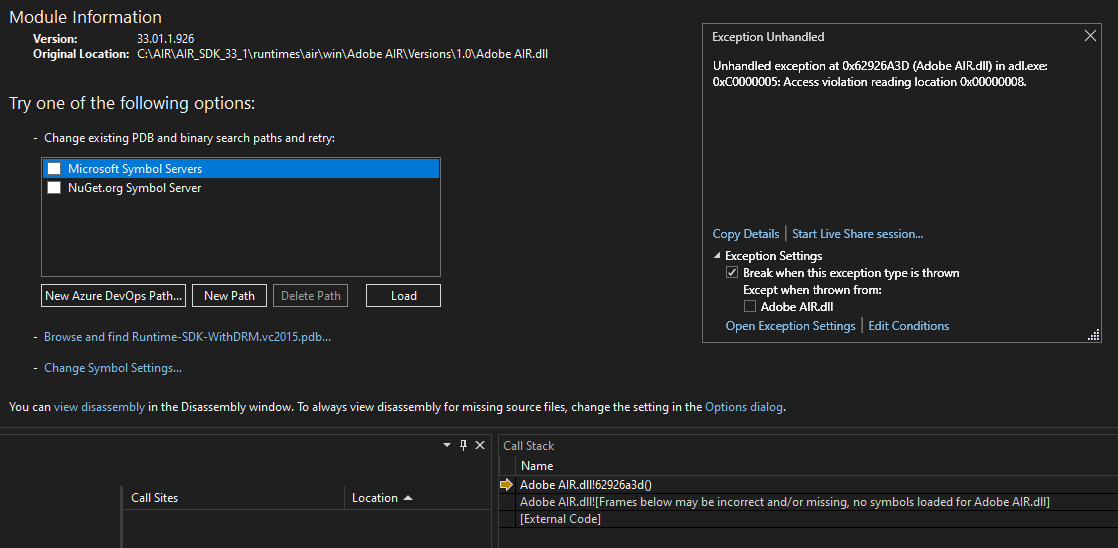Click Copy Details in exception popup
The width and height of the screenshot is (1118, 548).
[x=746, y=234]
